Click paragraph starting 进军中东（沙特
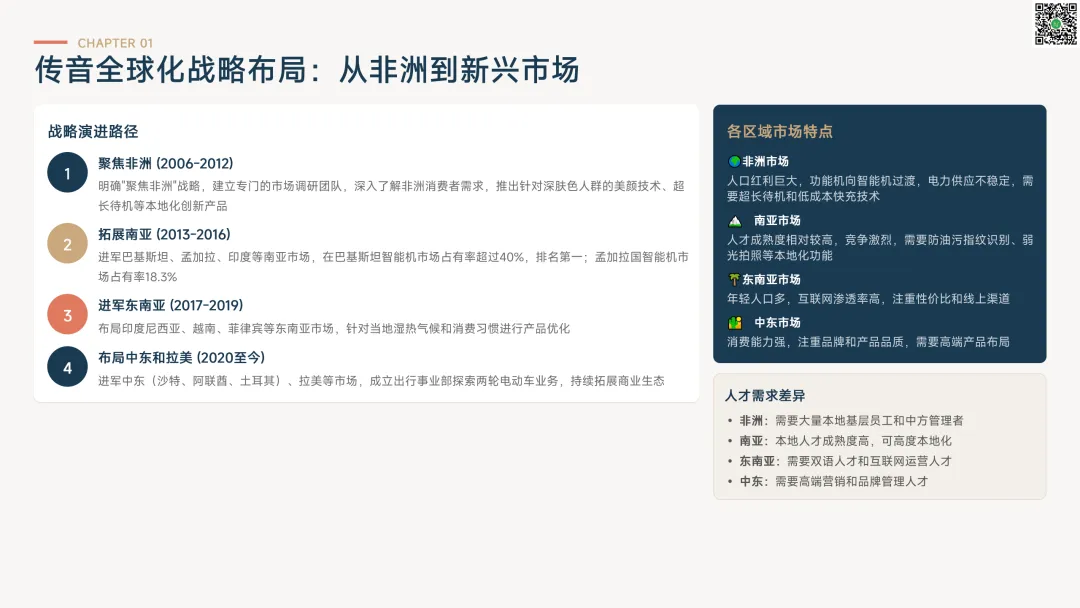Image resolution: width=1080 pixels, height=608 pixels. pos(381,381)
